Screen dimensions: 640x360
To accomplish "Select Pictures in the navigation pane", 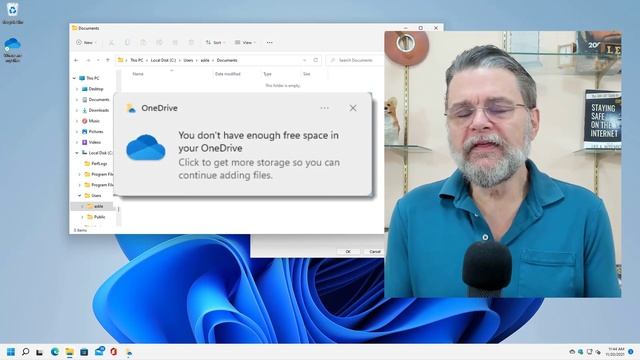I will pyautogui.click(x=93, y=131).
